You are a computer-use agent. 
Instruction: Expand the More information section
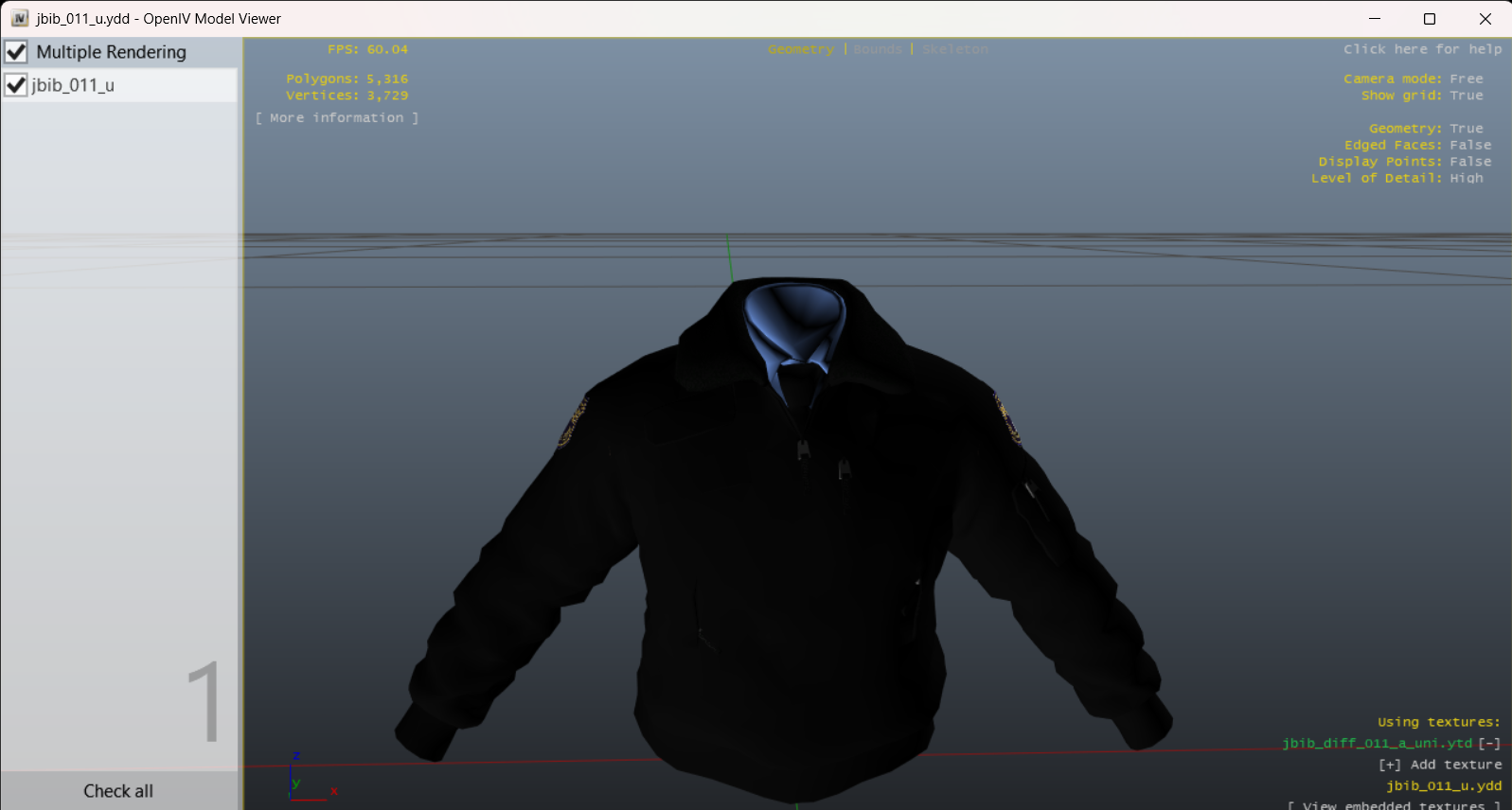[x=336, y=118]
